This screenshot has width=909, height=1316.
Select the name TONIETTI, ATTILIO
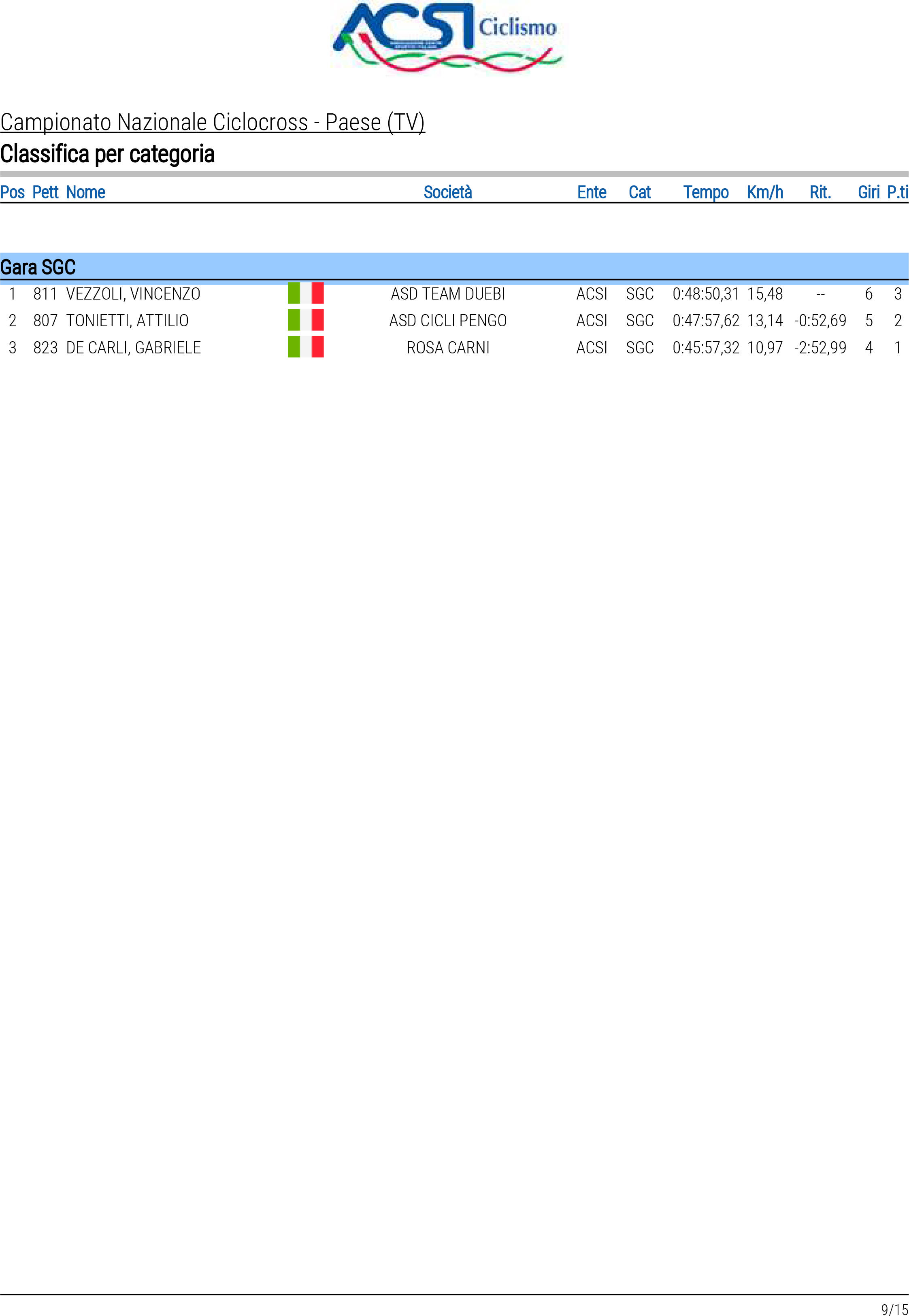coord(128,321)
